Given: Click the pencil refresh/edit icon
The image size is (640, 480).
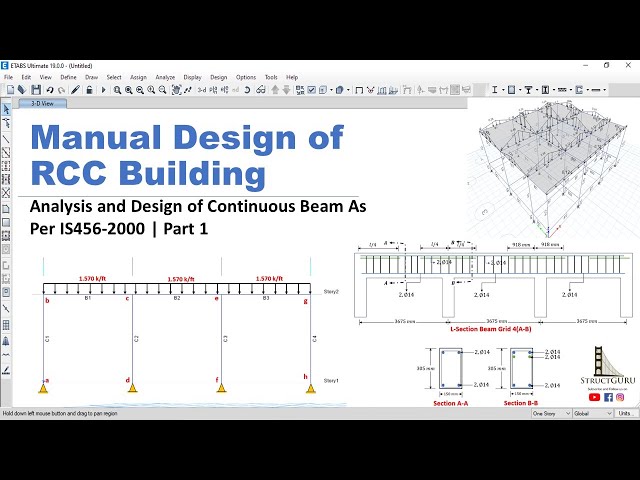Looking at the screenshot, I should [75, 90].
